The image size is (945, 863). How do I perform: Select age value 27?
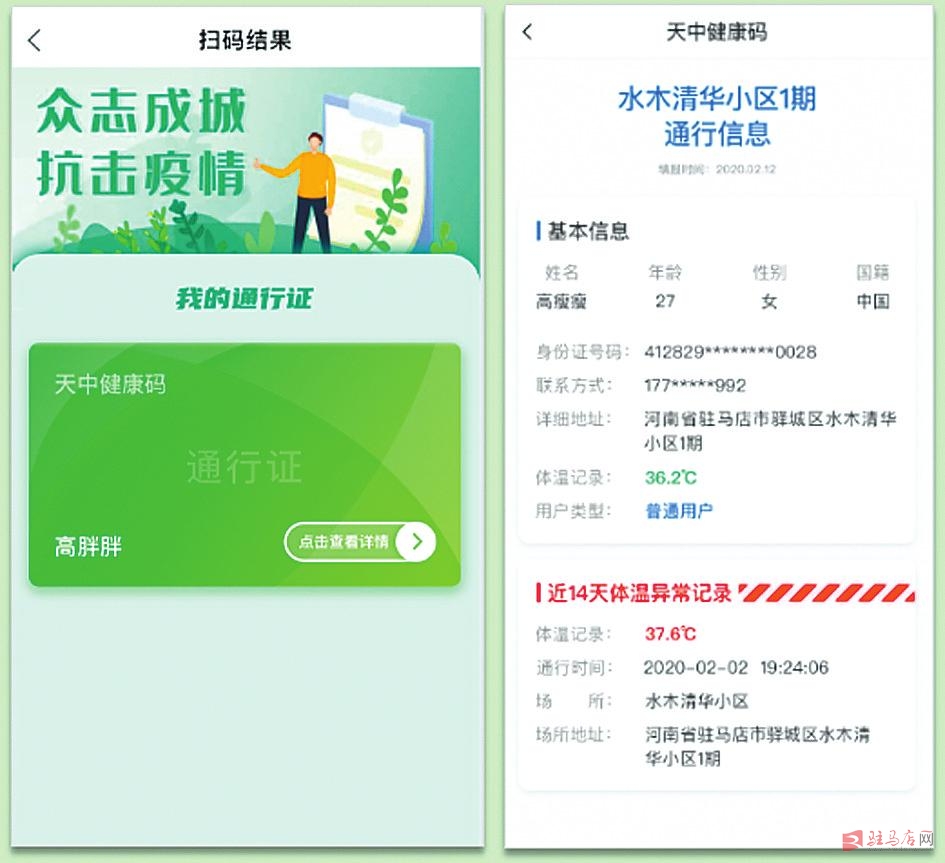pos(665,301)
